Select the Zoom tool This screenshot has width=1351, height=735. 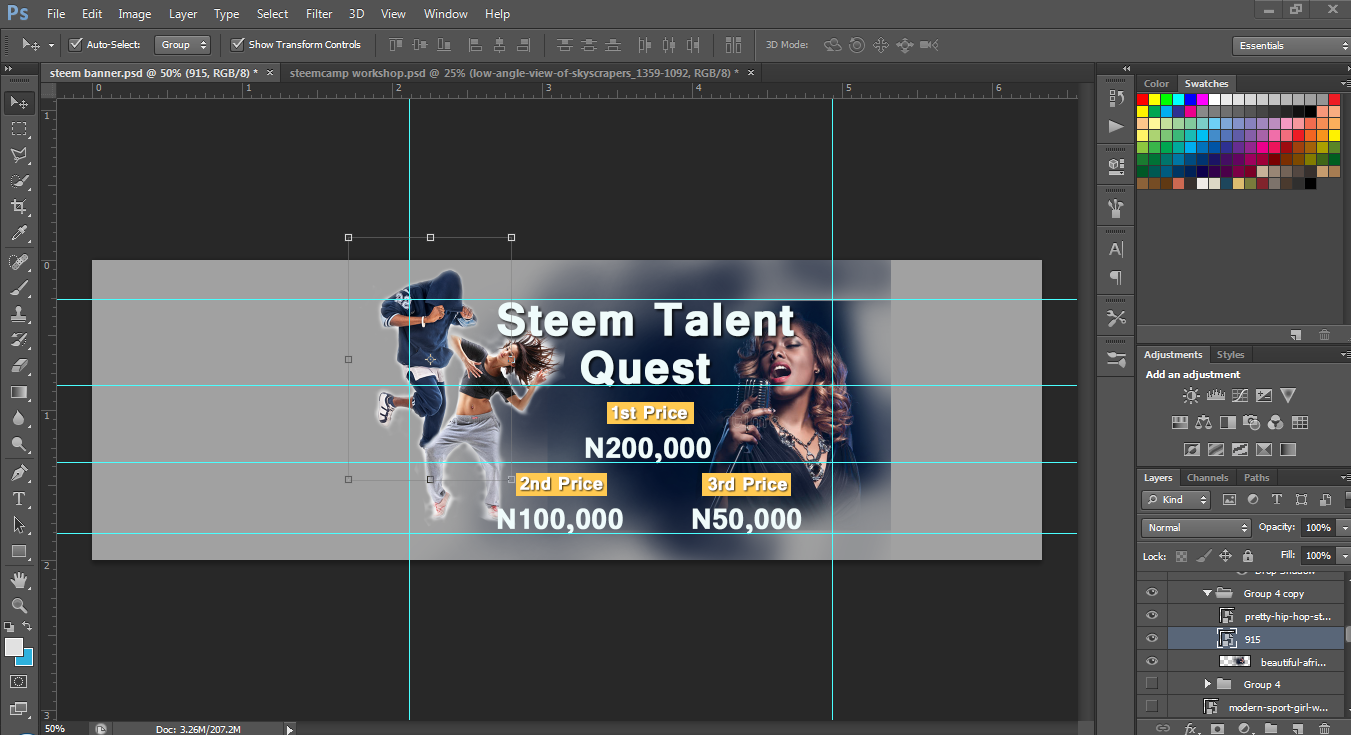19,605
